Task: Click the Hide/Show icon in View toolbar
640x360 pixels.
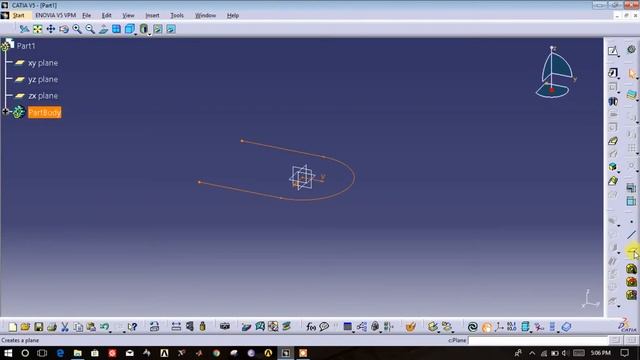Action: [158, 29]
